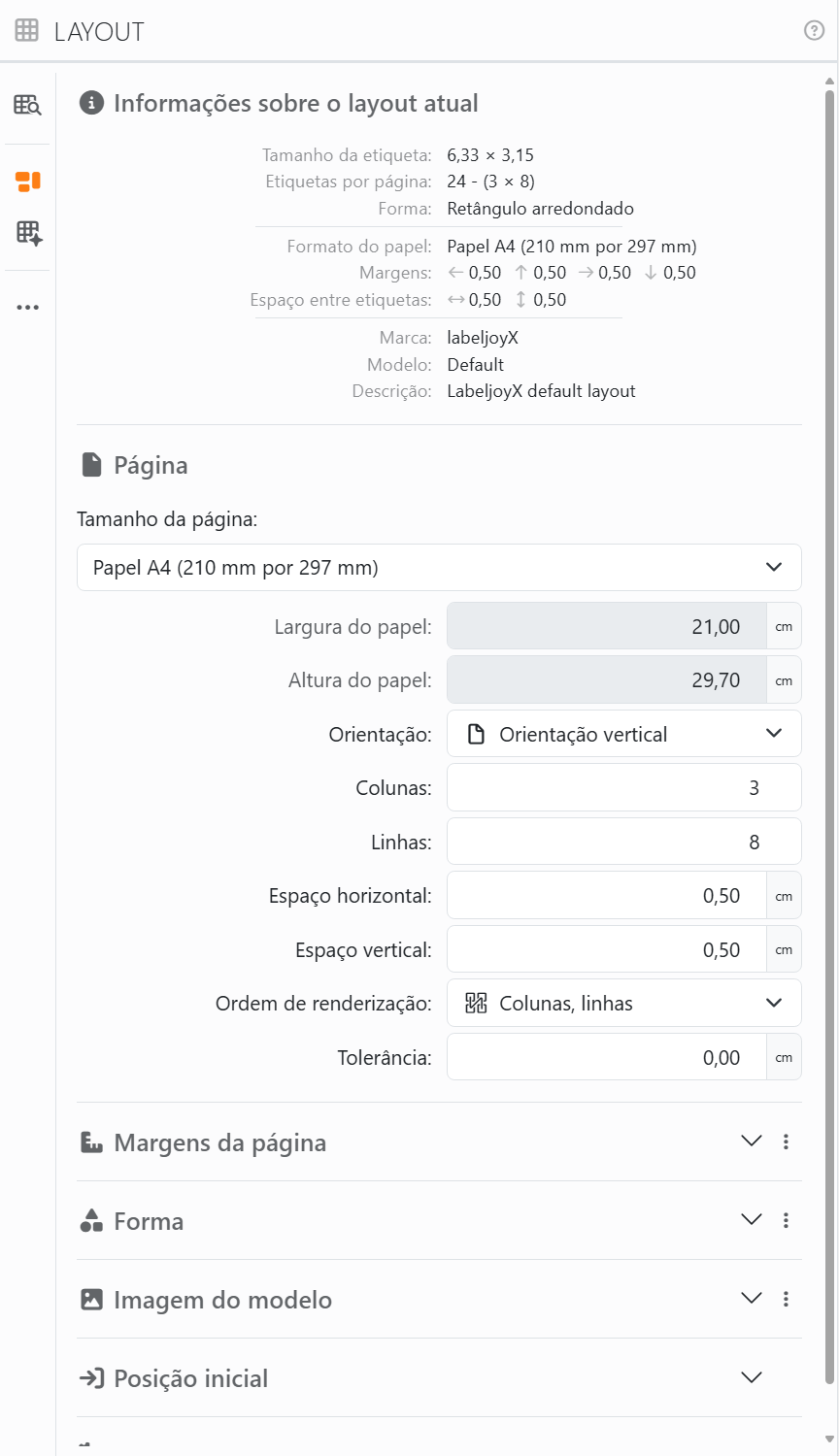Open the grid with sparkle sidebar icon

point(28,233)
